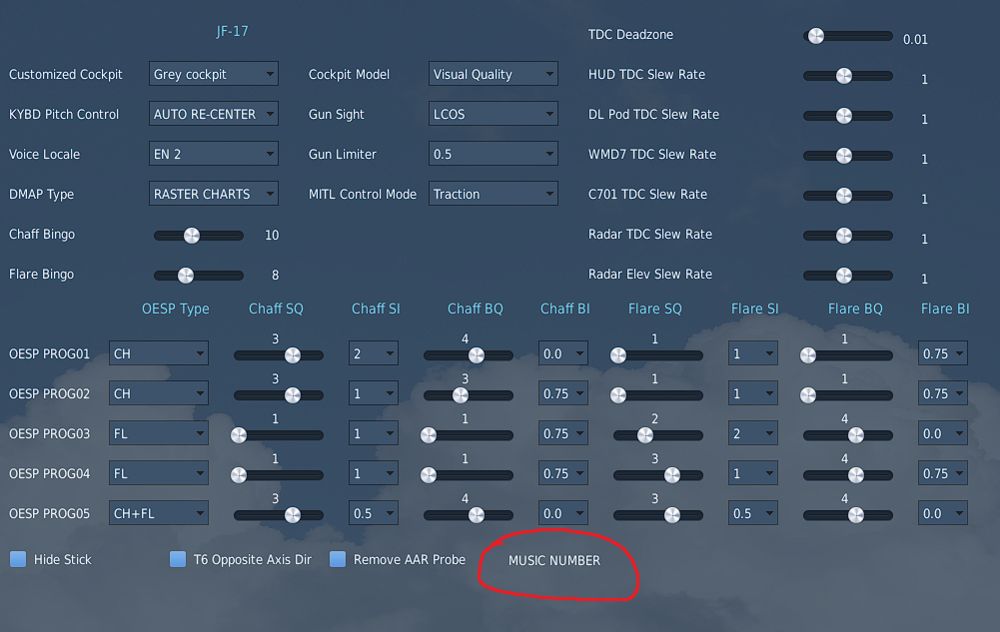Click PROG01 Chaff SQ slider

279,355
